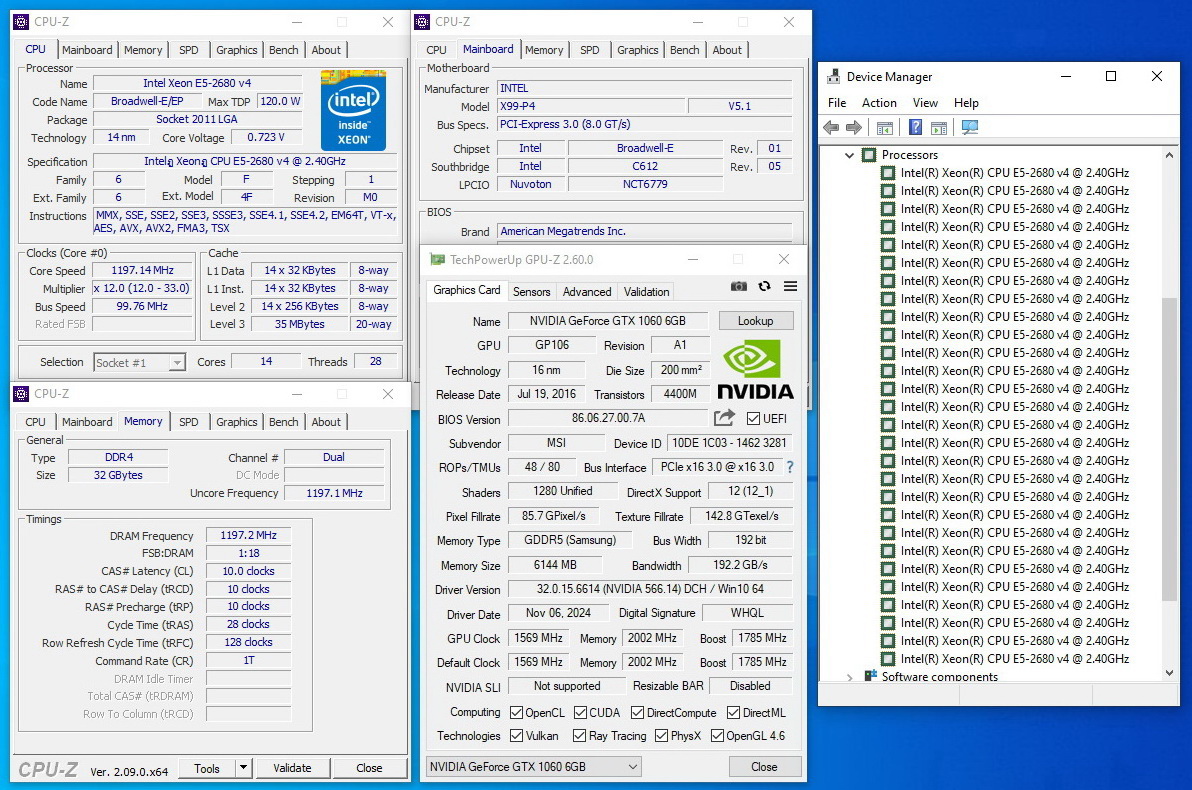Open the GPU-Z hamburger menu
Screen dimensions: 1192x790
(790, 286)
